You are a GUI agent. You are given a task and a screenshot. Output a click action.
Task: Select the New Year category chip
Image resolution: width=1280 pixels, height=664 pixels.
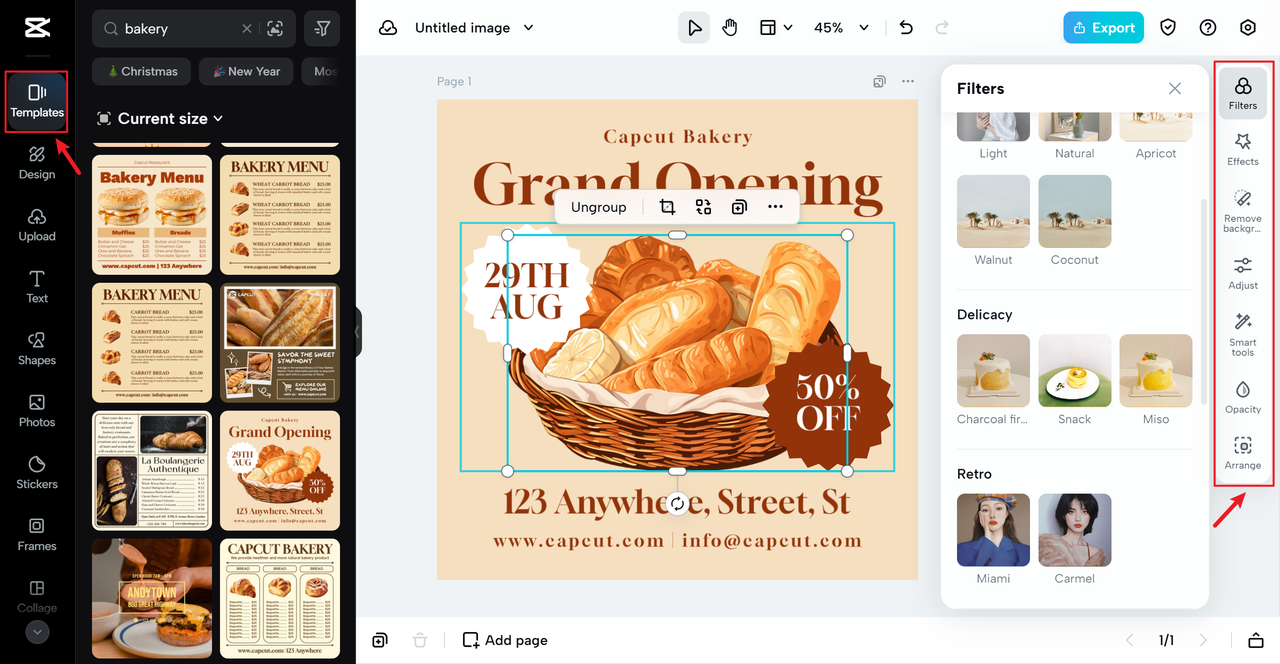click(246, 72)
